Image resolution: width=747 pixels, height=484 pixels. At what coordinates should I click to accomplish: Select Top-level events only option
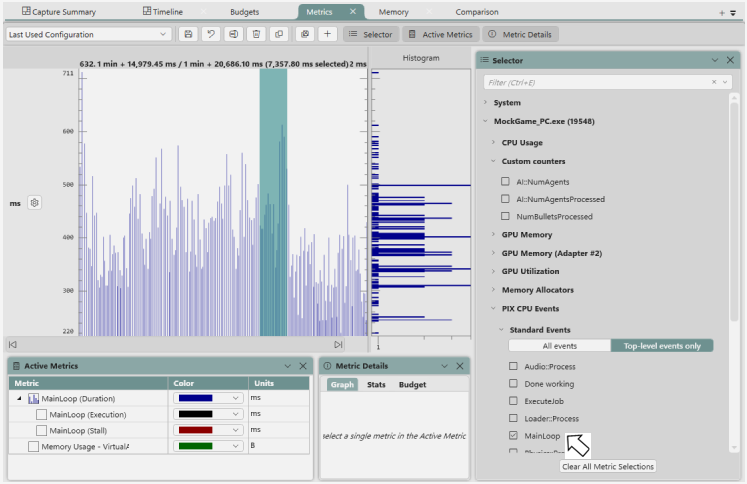click(x=662, y=346)
